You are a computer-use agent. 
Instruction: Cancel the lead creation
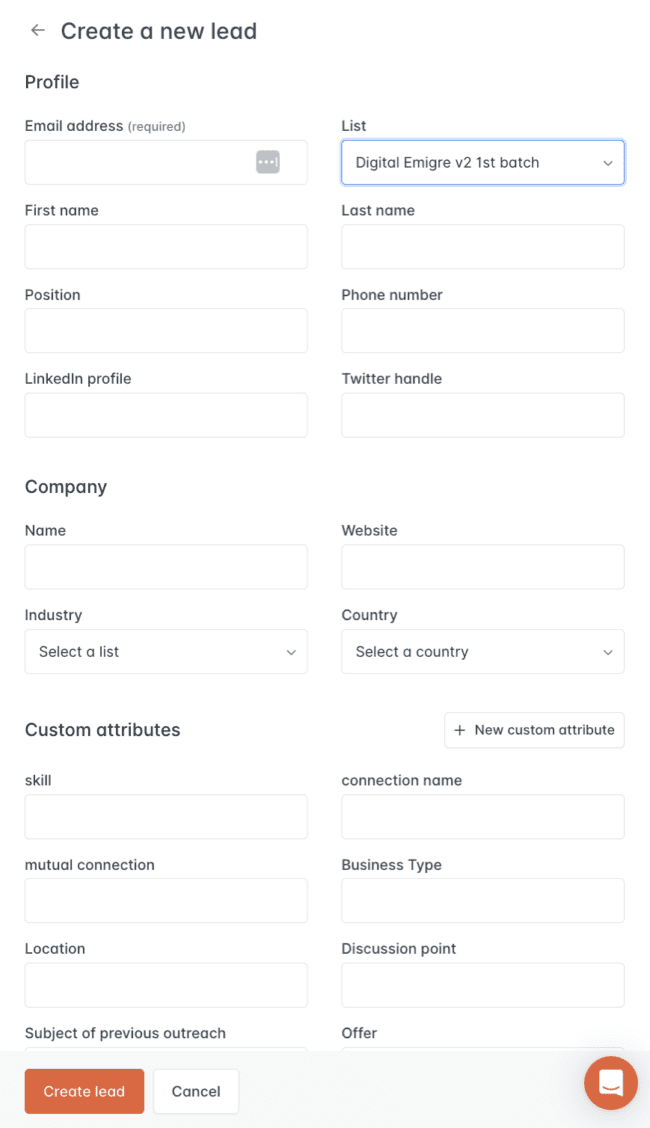coord(195,1091)
